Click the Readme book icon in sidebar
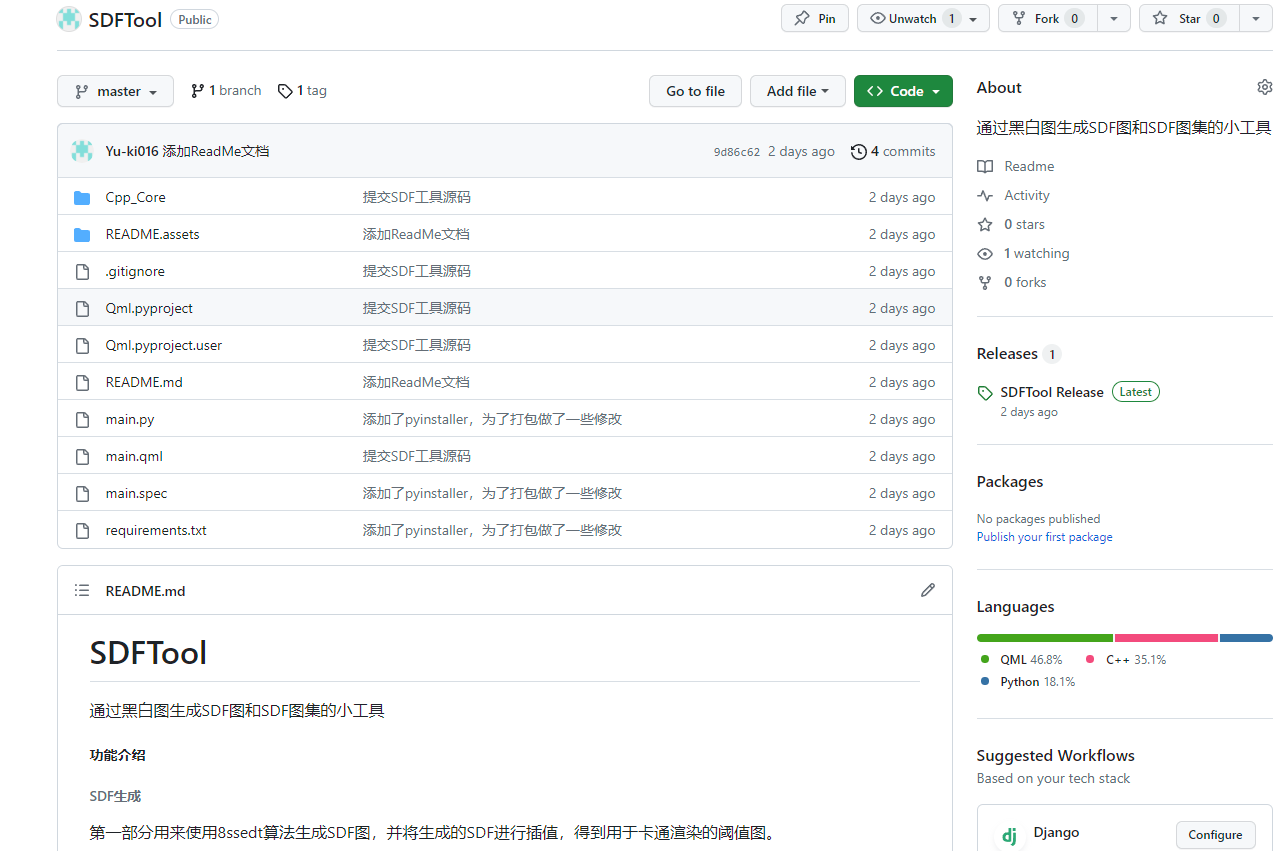The height and width of the screenshot is (851, 1284). [985, 166]
